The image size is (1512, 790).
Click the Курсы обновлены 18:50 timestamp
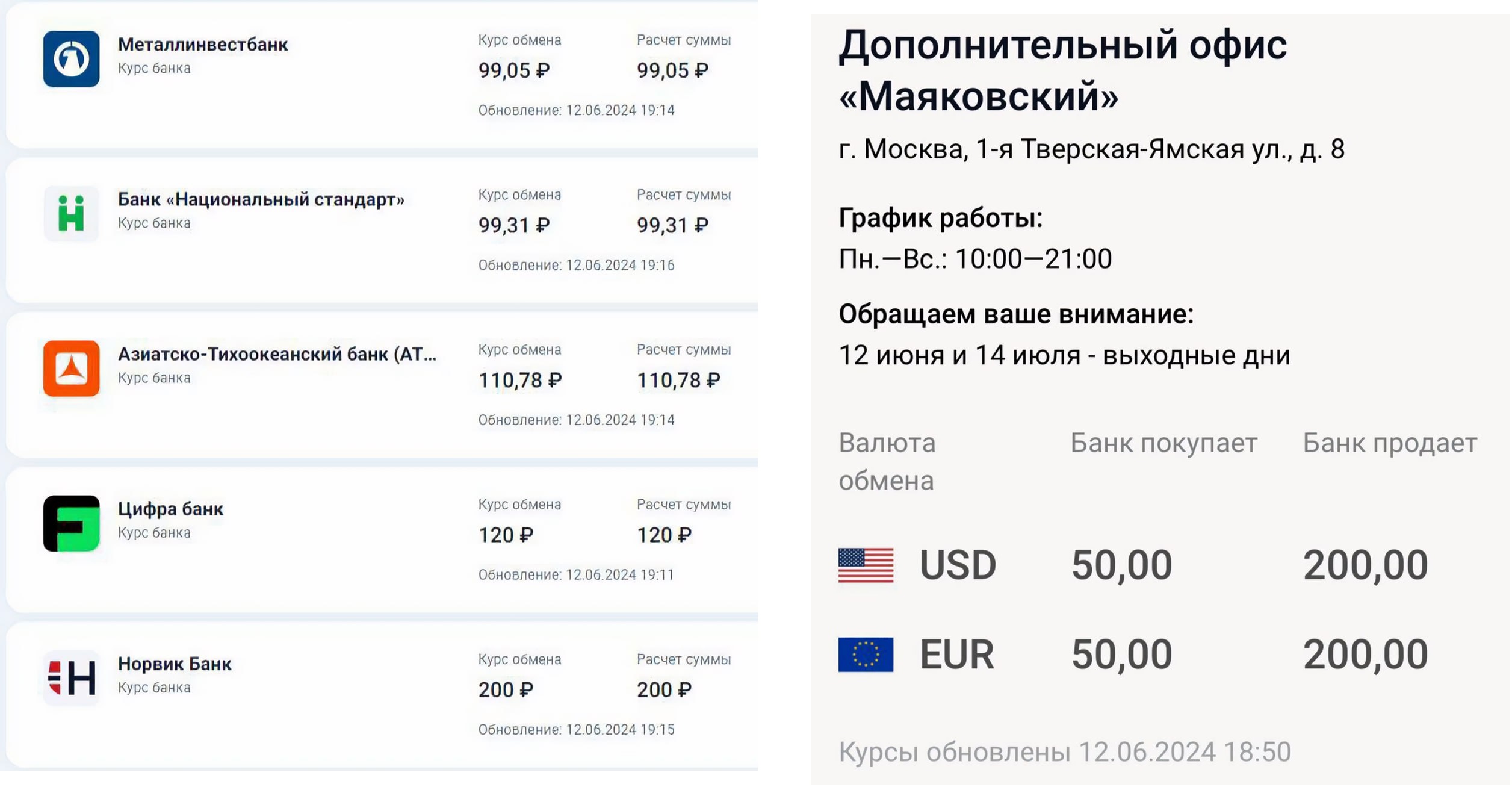point(1064,752)
